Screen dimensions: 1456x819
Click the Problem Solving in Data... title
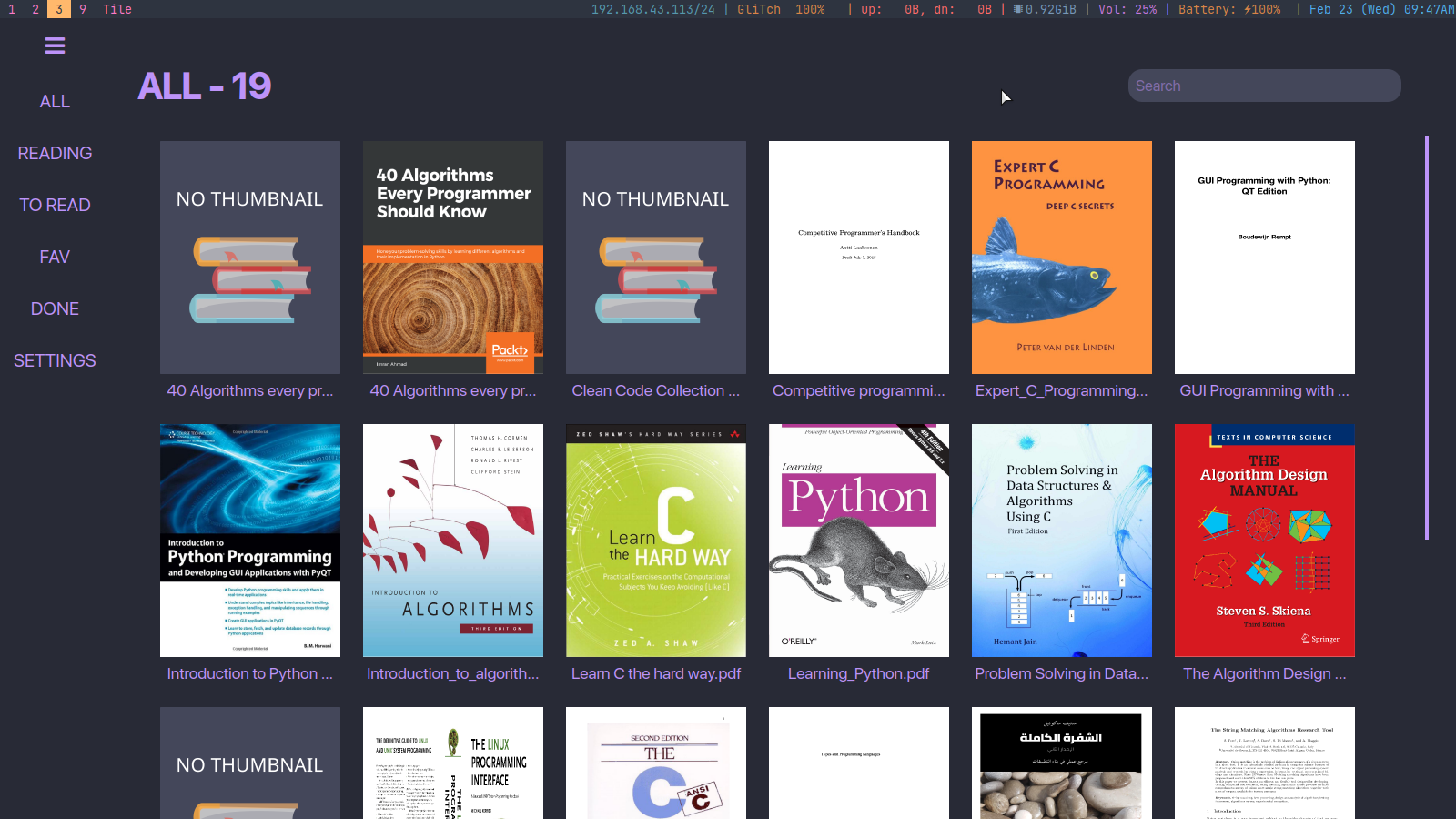tap(1062, 673)
